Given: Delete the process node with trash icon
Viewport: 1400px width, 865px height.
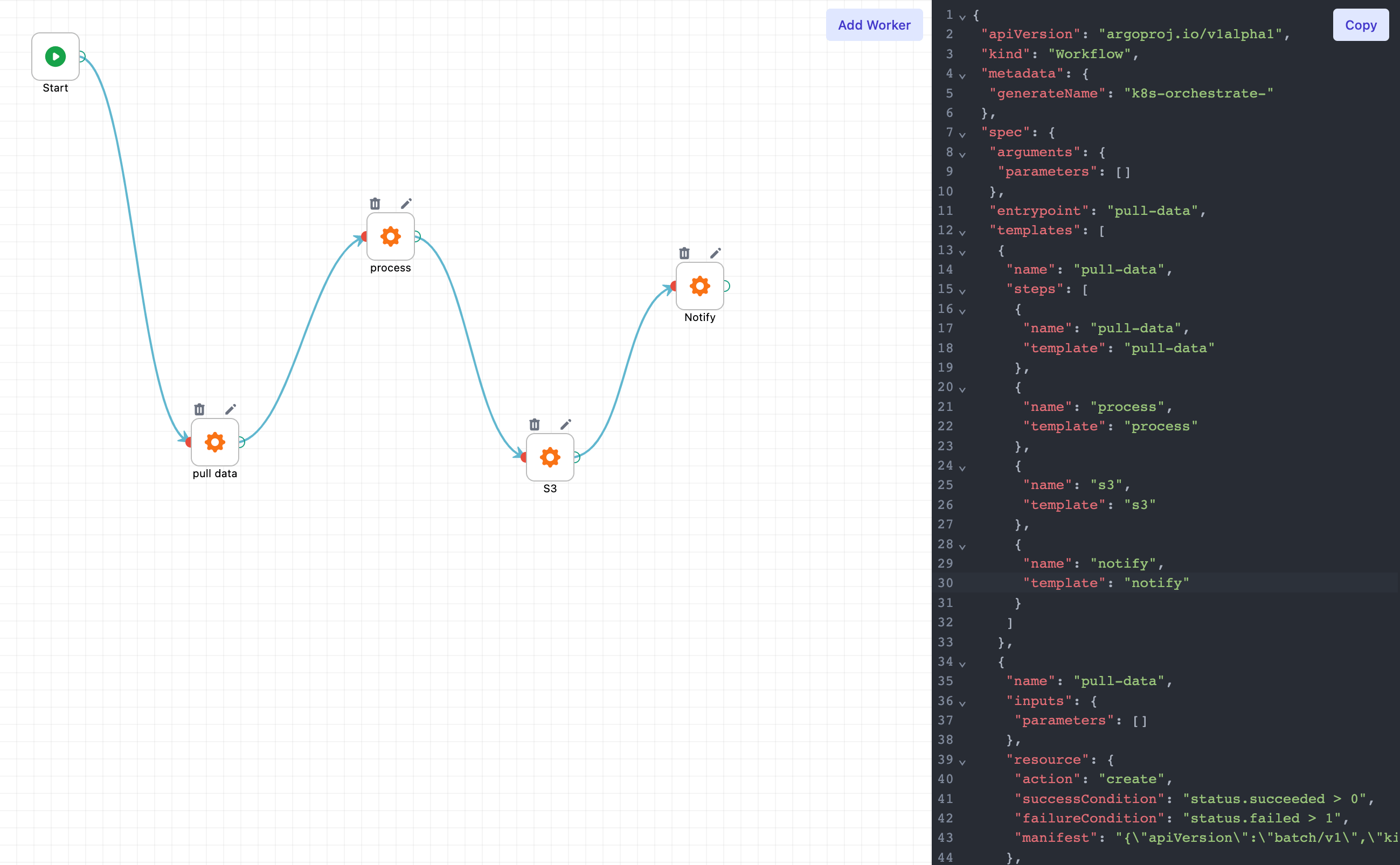Looking at the screenshot, I should click(x=375, y=204).
